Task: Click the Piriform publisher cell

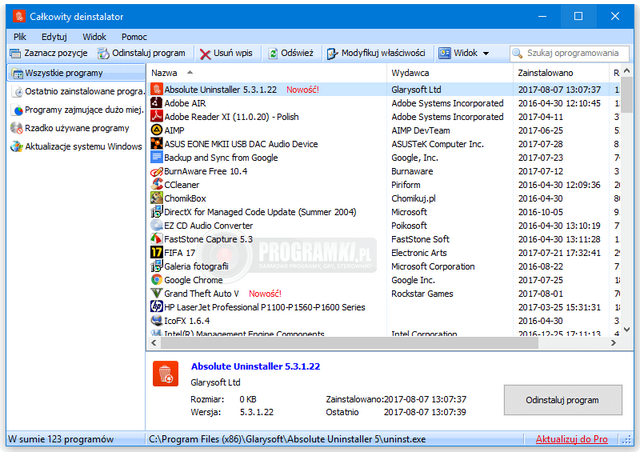Action: click(406, 185)
